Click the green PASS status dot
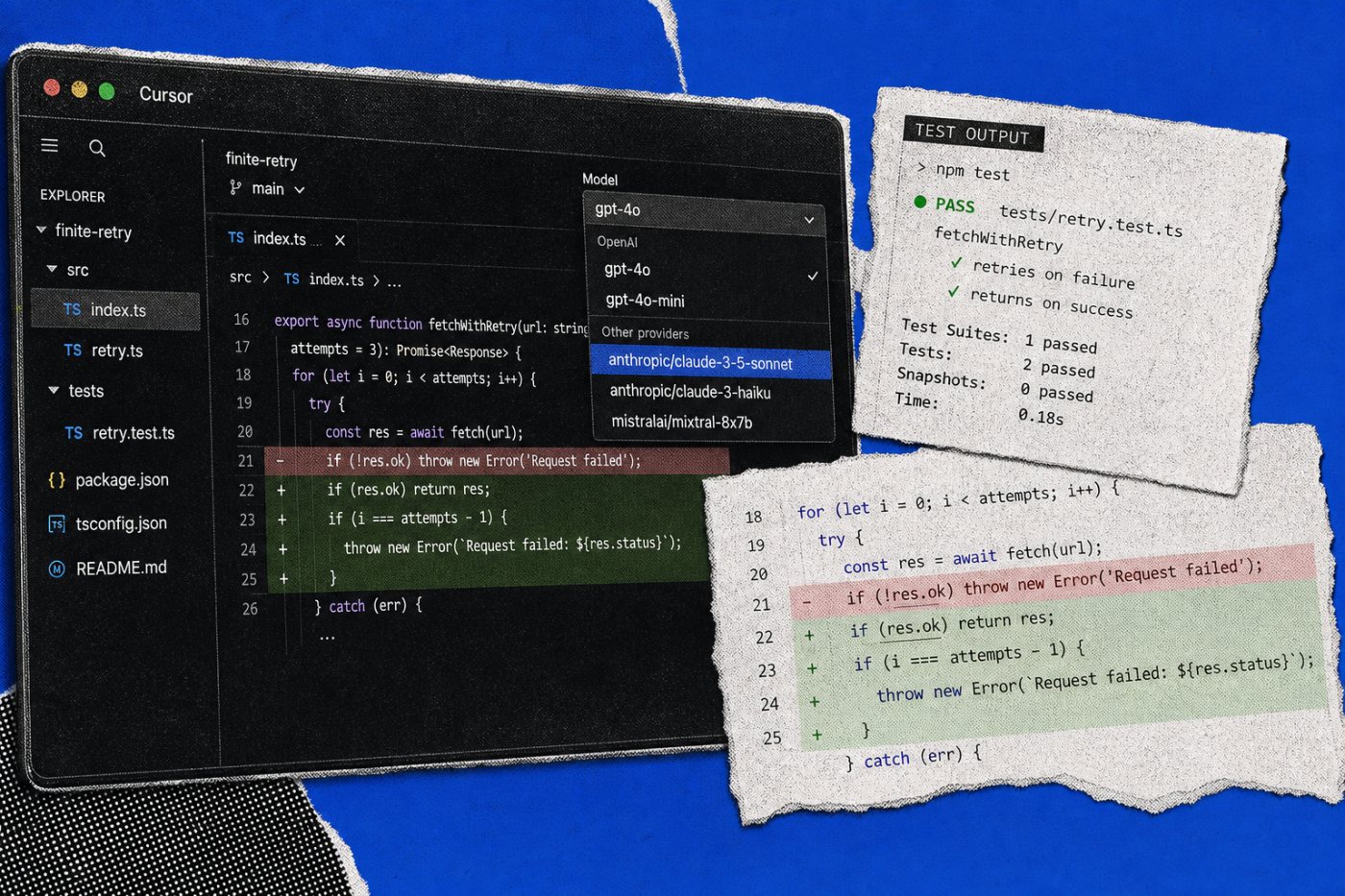The height and width of the screenshot is (896, 1345). click(x=920, y=202)
